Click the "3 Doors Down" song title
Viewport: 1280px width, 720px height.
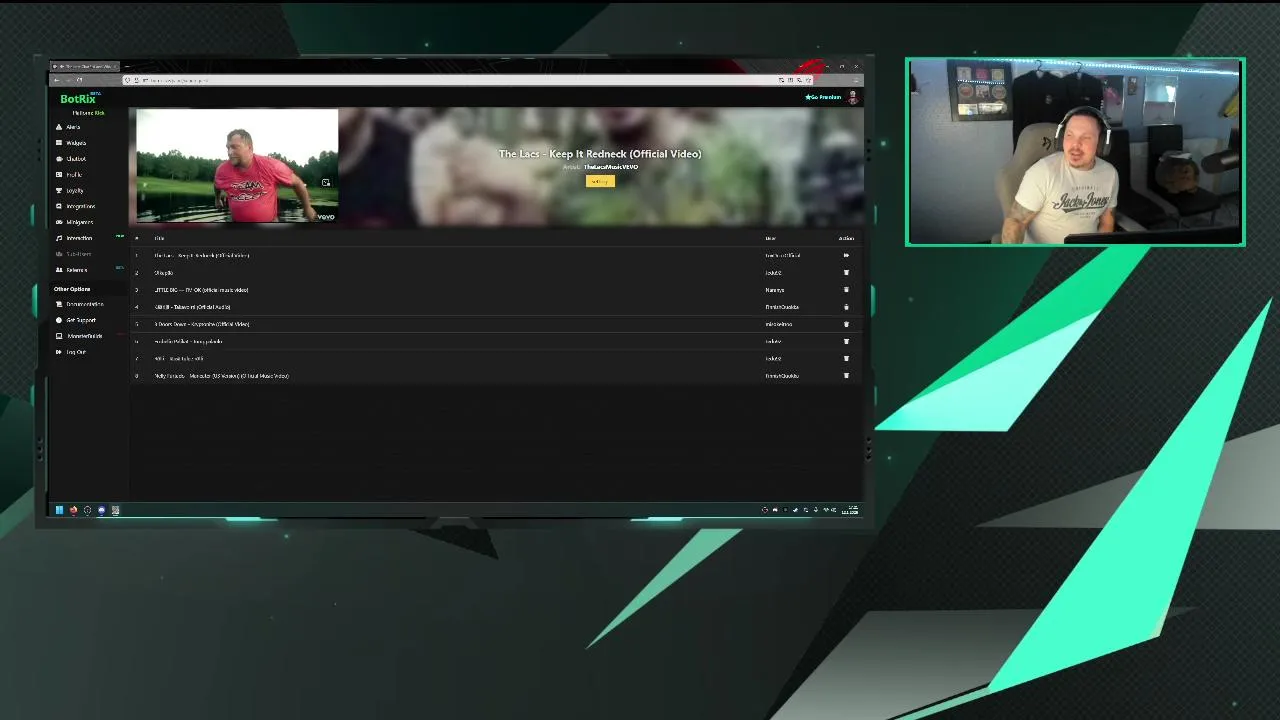pyautogui.click(x=201, y=324)
